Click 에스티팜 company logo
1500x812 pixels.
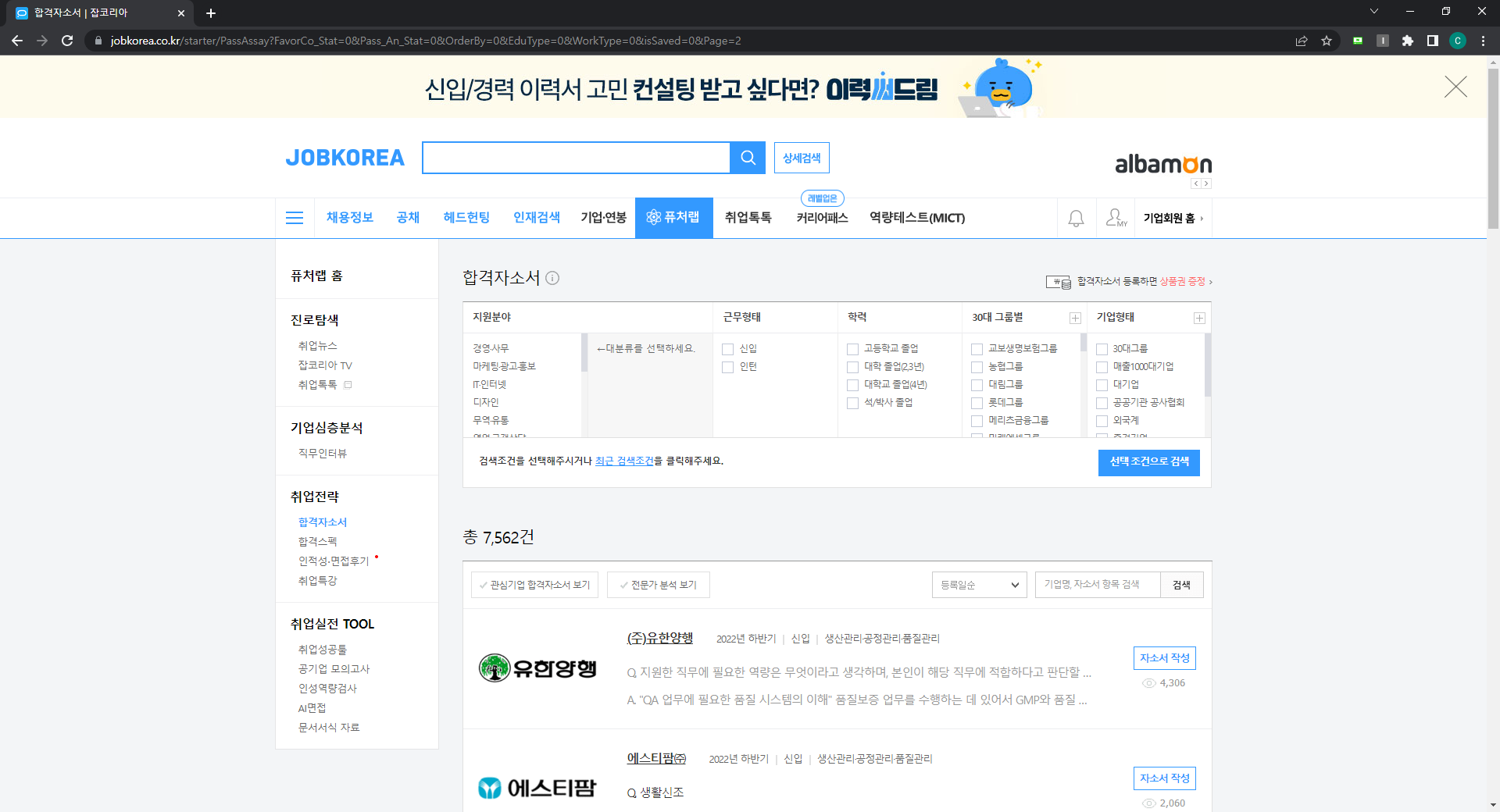tap(537, 789)
